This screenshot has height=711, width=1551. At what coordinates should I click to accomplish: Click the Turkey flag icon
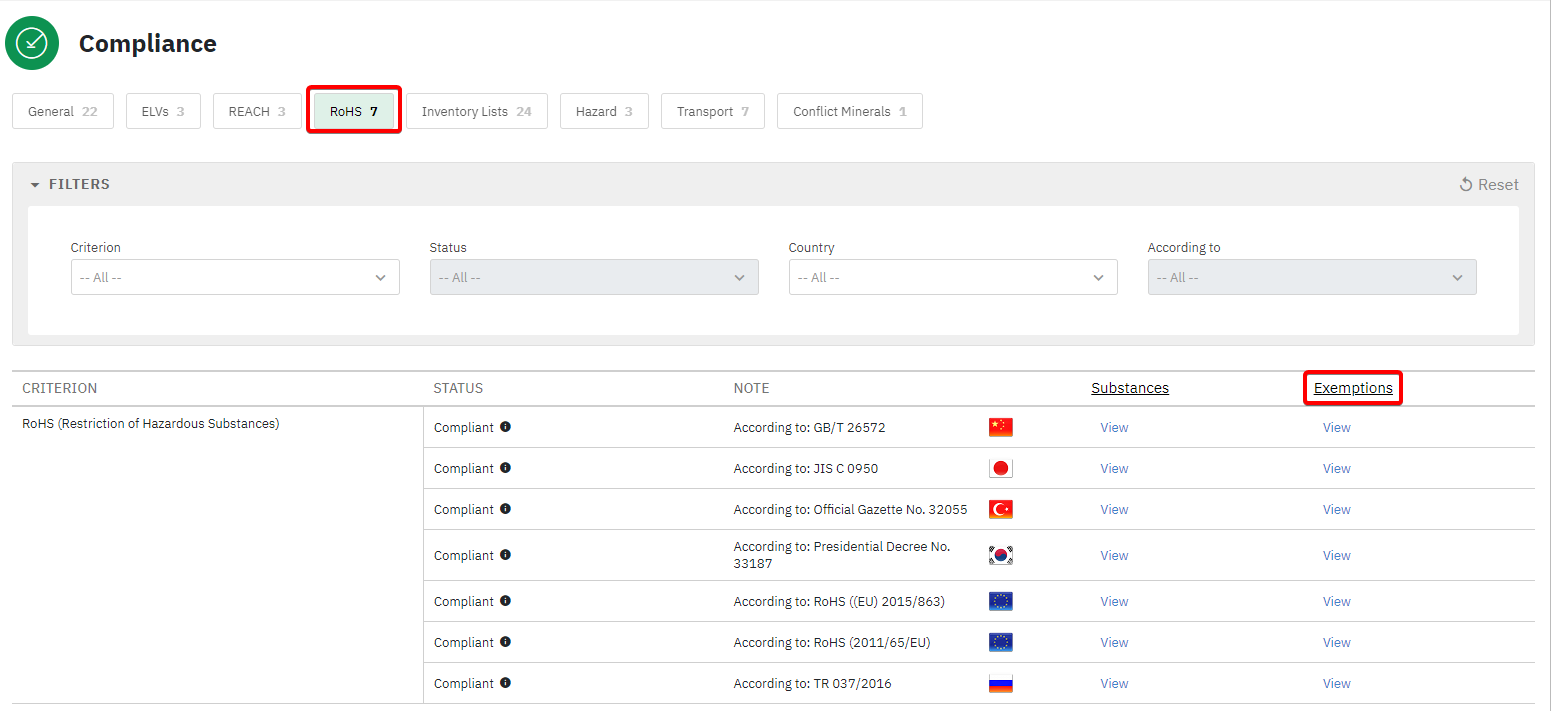click(x=1000, y=509)
